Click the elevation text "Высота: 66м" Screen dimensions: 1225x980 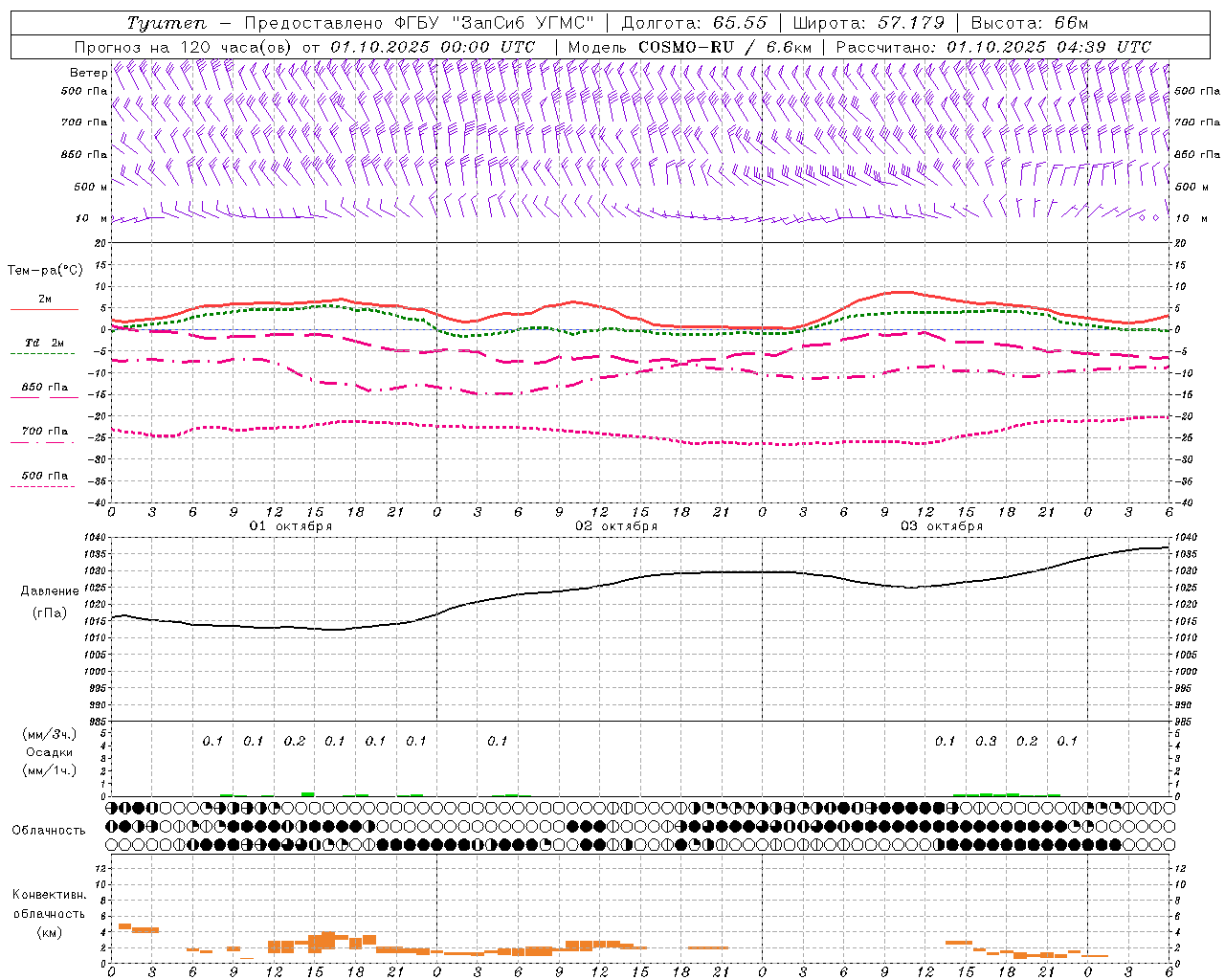(x=1030, y=23)
